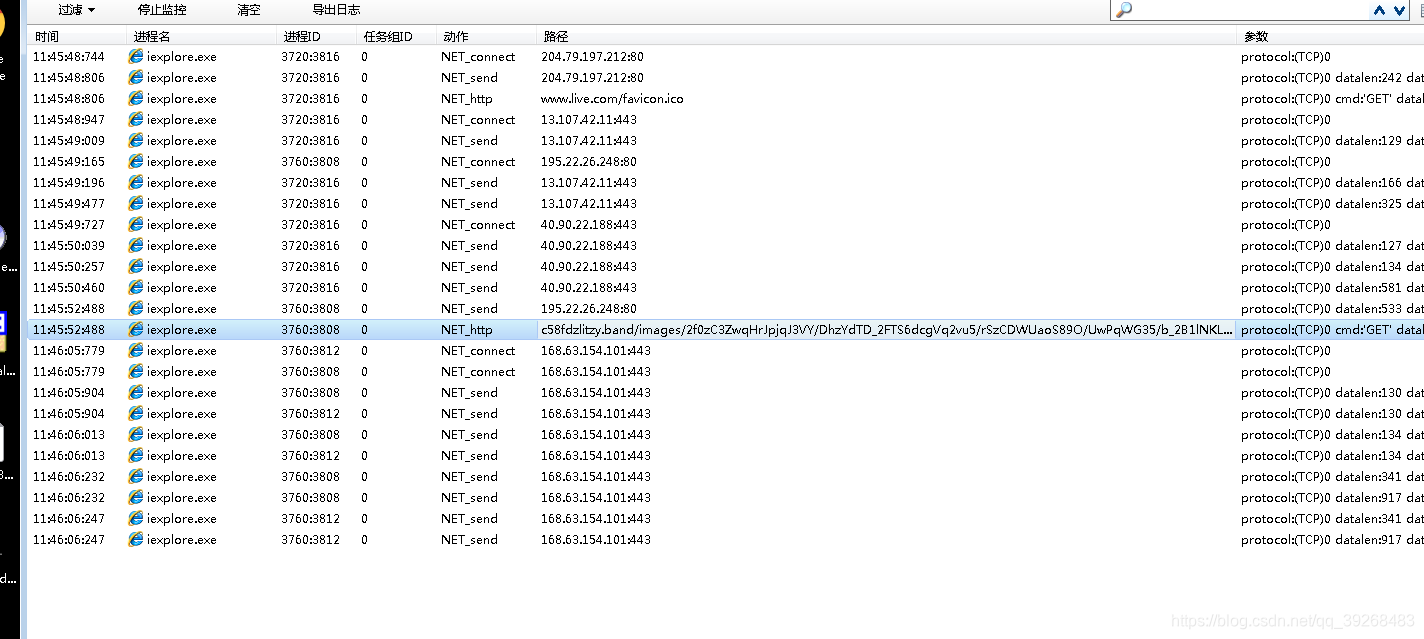The image size is (1424, 639).
Task: Click the parameter 'datalen:166' cell
Action: [x=1331, y=183]
